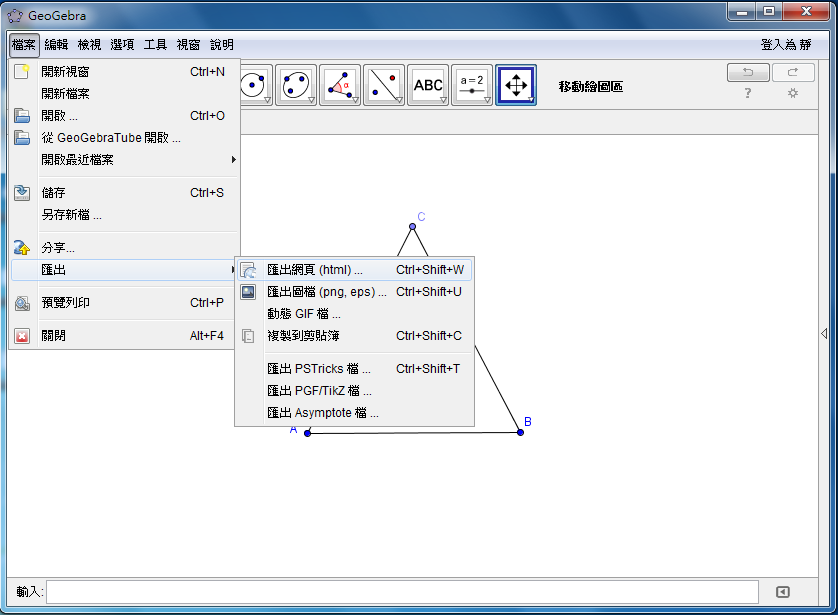Click the share upload icon
This screenshot has width=838, height=615.
(22, 248)
